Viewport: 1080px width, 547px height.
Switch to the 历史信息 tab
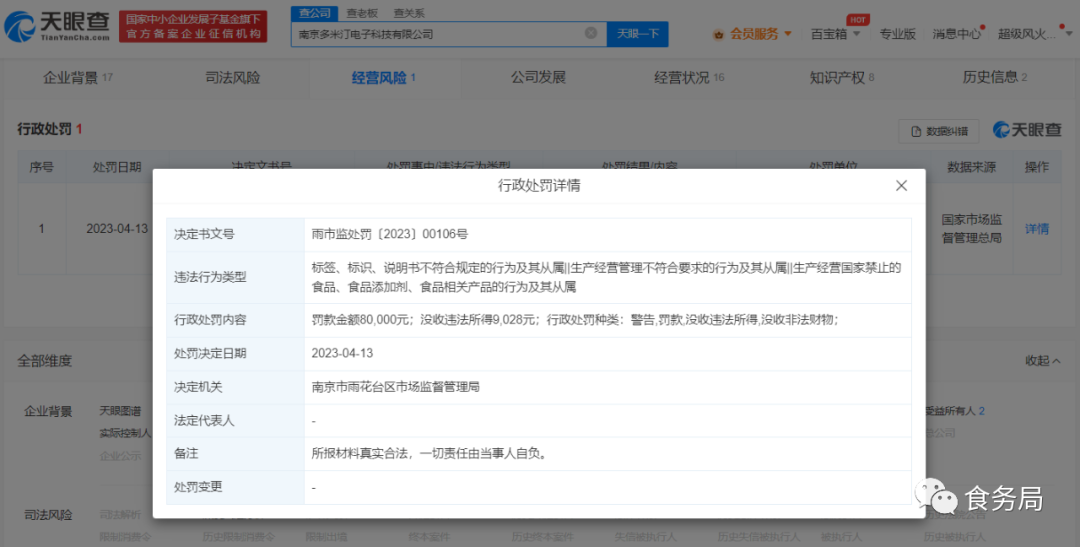pos(995,78)
